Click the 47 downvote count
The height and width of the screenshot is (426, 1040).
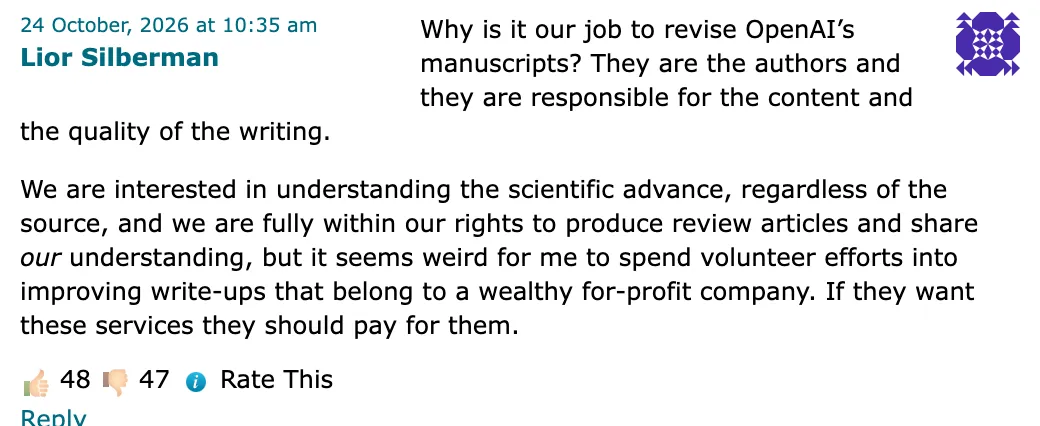[x=154, y=380]
